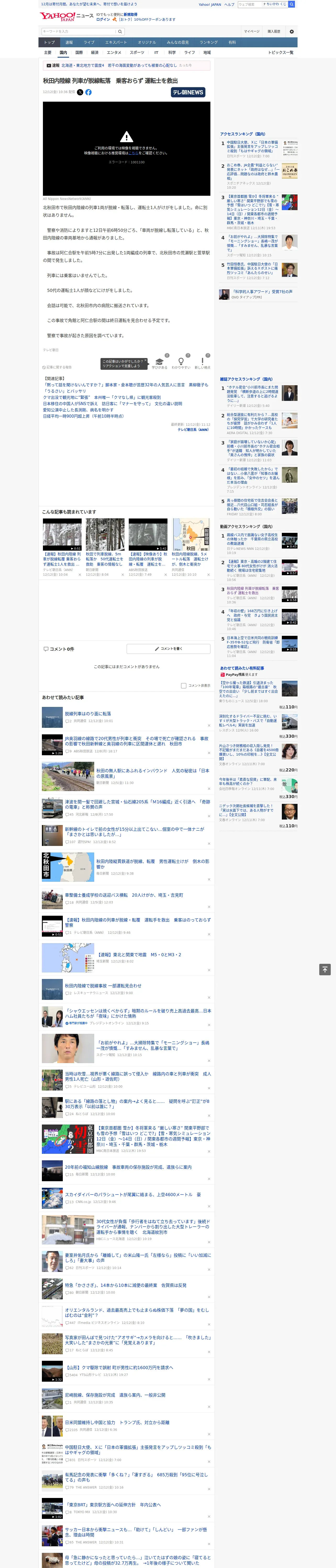Open 脱線列車はのり面に転落 article
The height and width of the screenshot is (1568, 336).
[x=88, y=713]
